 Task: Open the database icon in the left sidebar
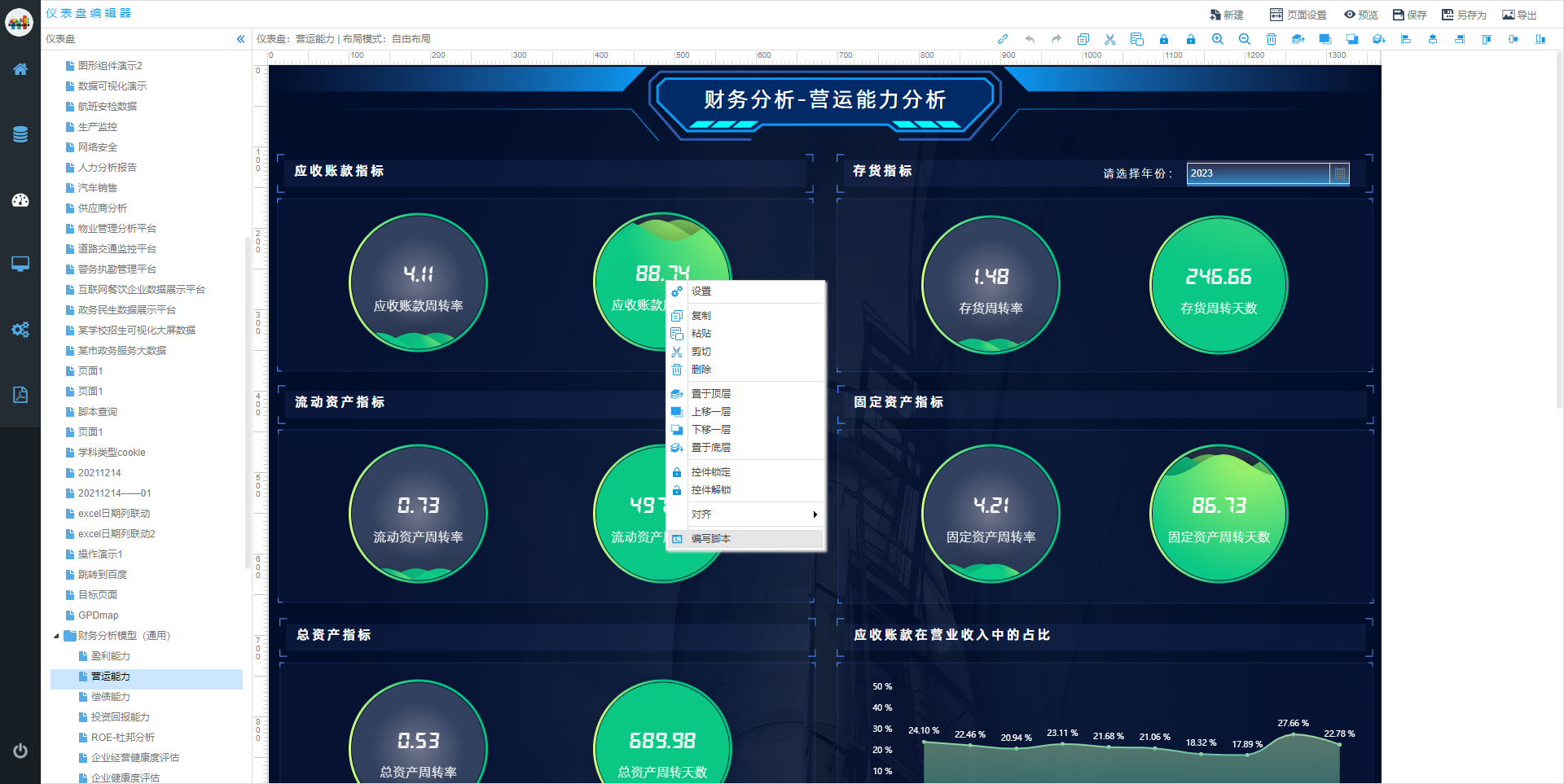pyautogui.click(x=20, y=134)
